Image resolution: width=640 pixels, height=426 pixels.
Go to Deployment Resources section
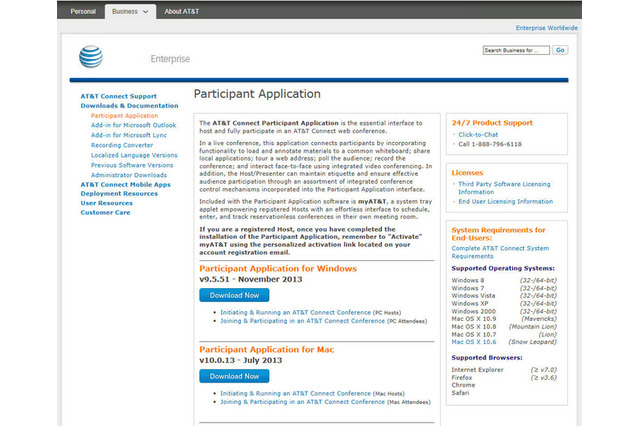point(119,194)
